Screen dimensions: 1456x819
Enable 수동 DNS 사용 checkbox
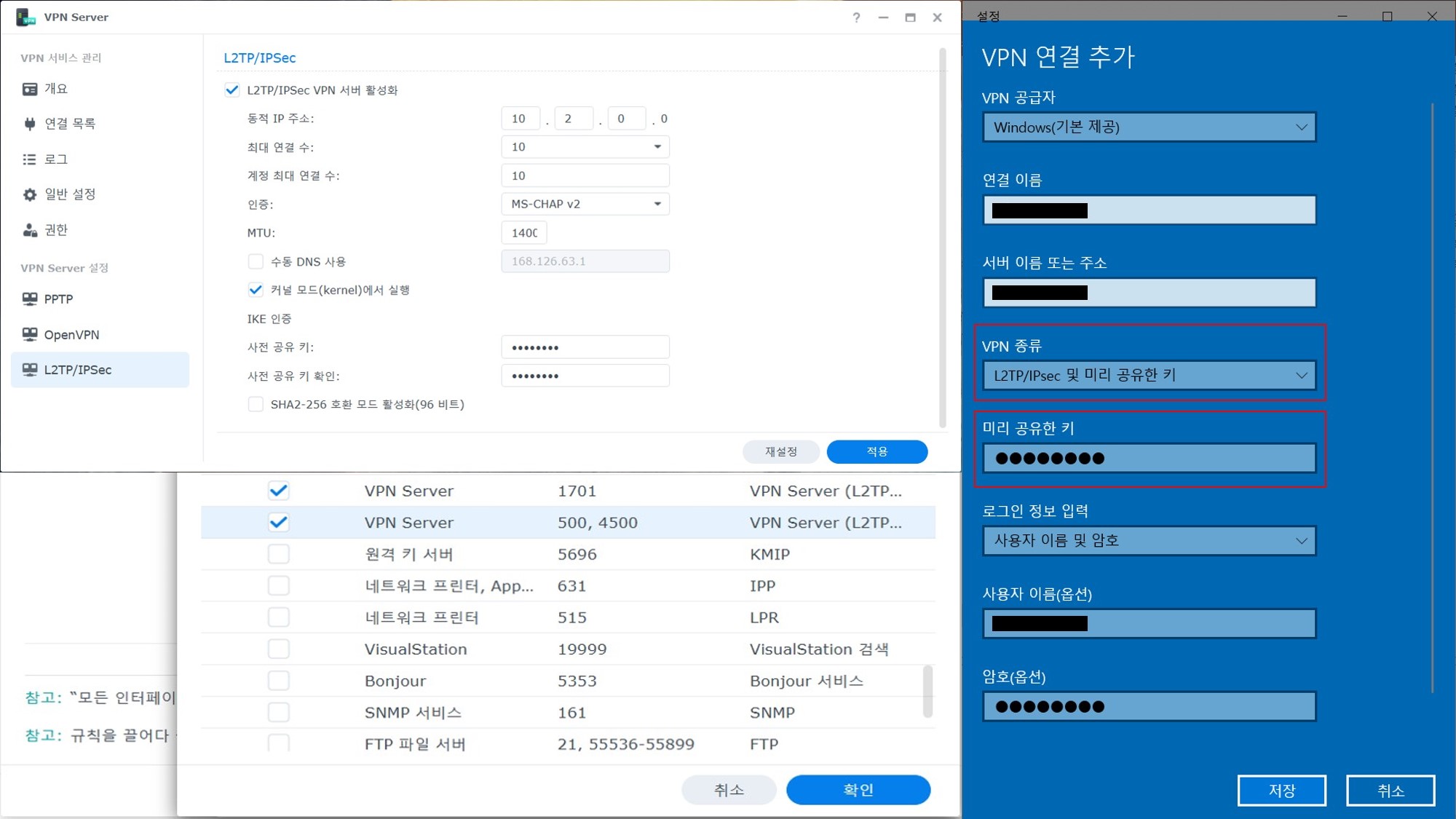click(256, 261)
